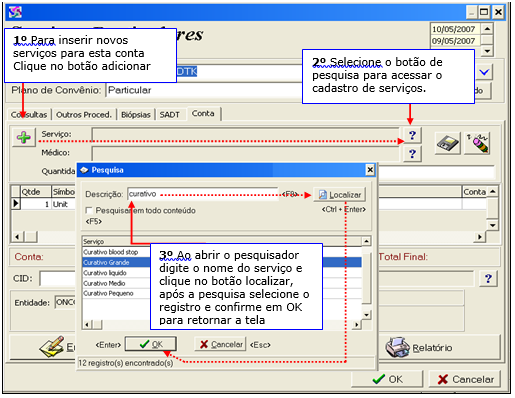Click date list down arrow
The height and width of the screenshot is (398, 515).
coord(487,51)
